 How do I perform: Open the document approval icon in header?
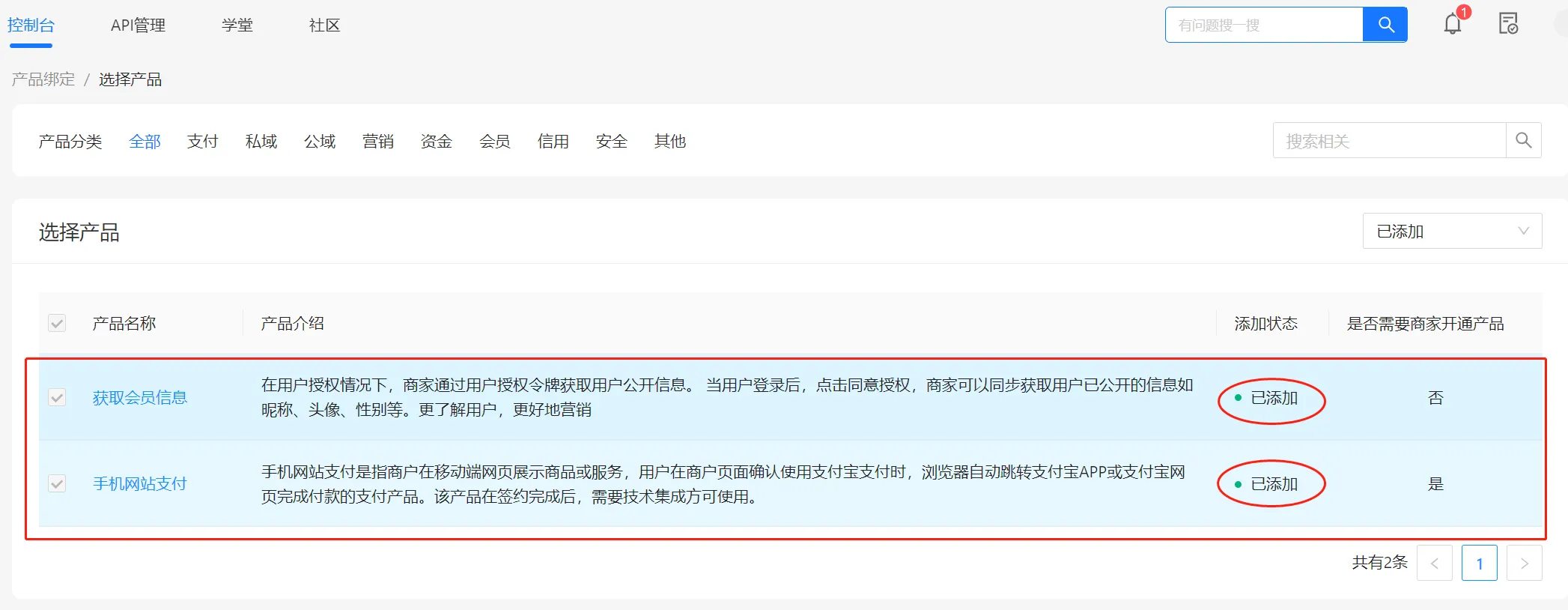[x=1508, y=25]
